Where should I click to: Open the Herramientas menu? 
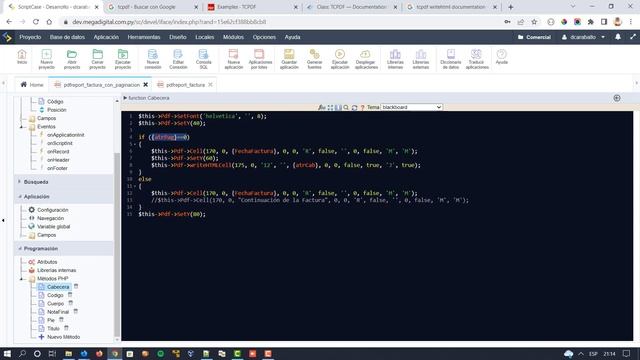tap(144, 37)
